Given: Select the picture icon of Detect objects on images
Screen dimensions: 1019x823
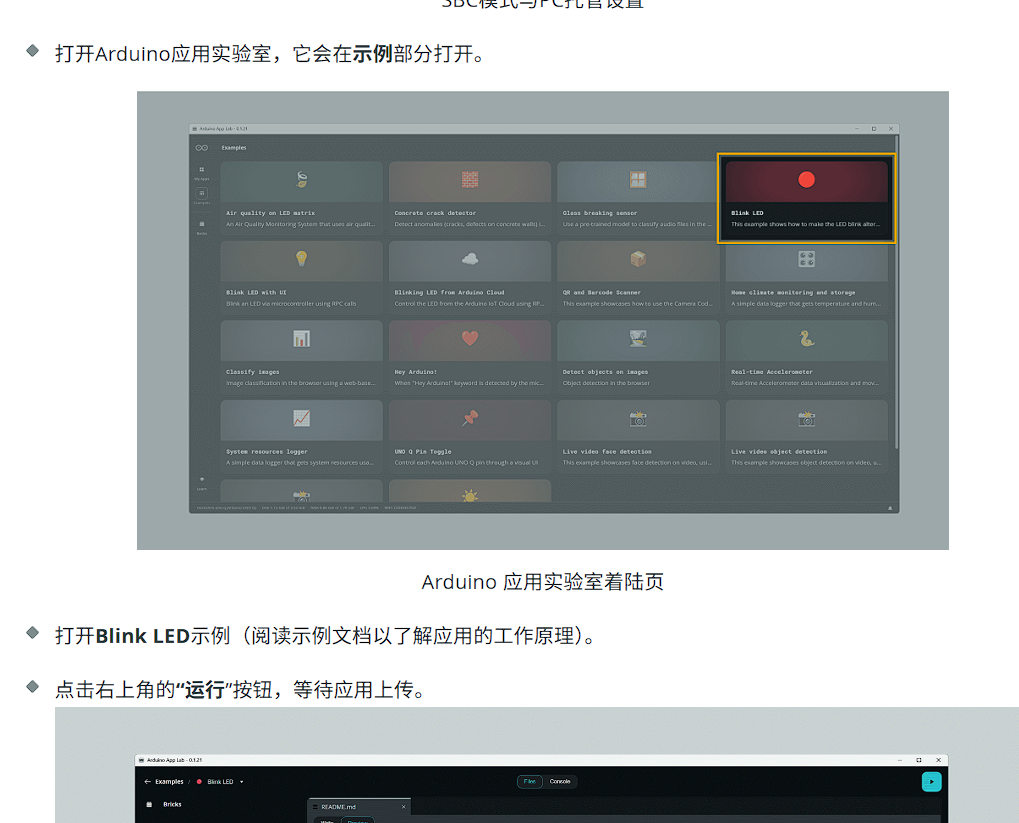Looking at the screenshot, I should click(x=638, y=338).
